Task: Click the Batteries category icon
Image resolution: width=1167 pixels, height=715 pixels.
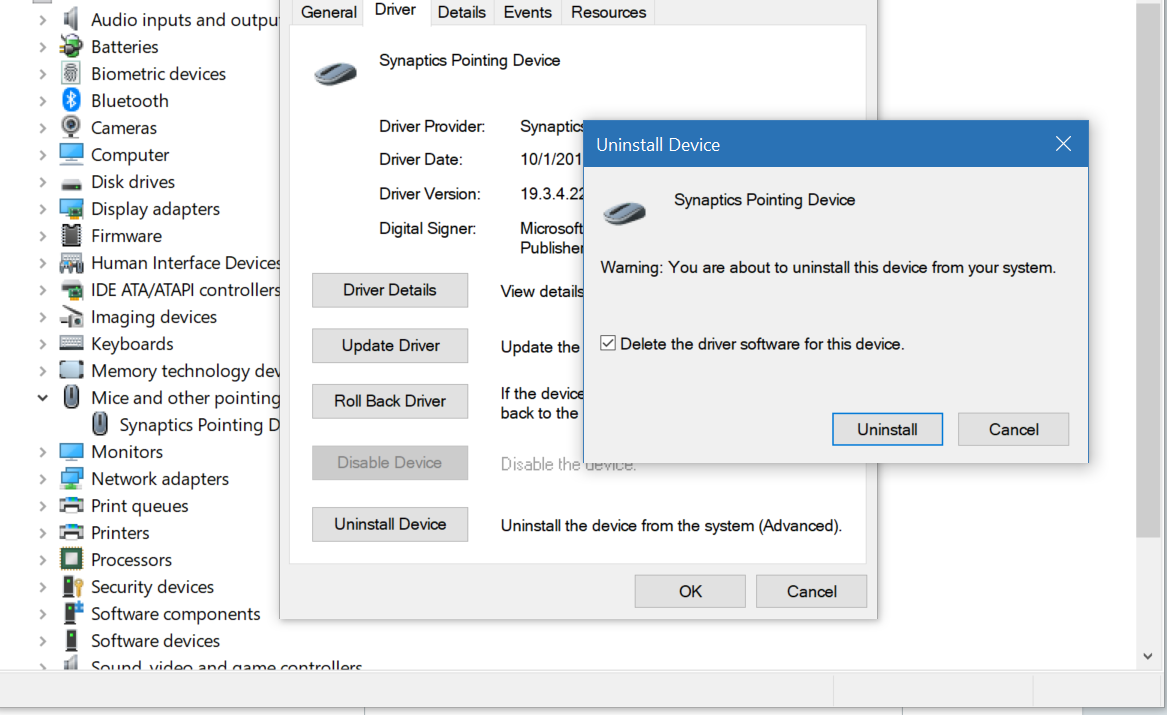Action: [71, 46]
